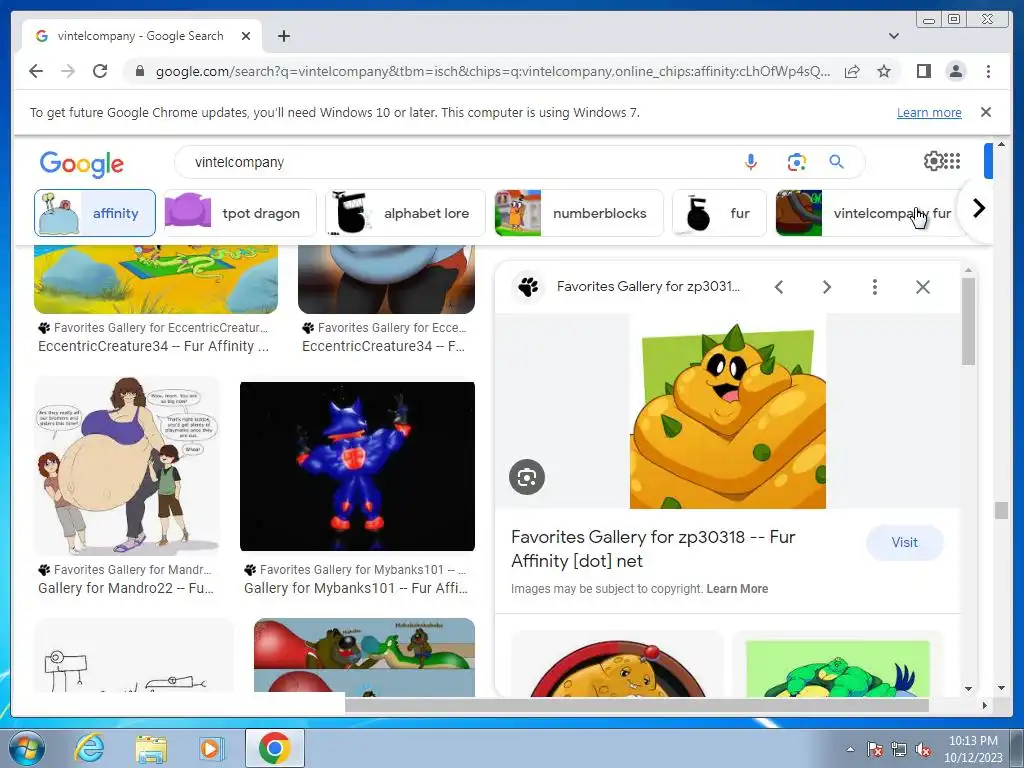Viewport: 1024px width, 768px height.
Task: Open Windows Explorer from the taskbar
Action: [x=151, y=748]
